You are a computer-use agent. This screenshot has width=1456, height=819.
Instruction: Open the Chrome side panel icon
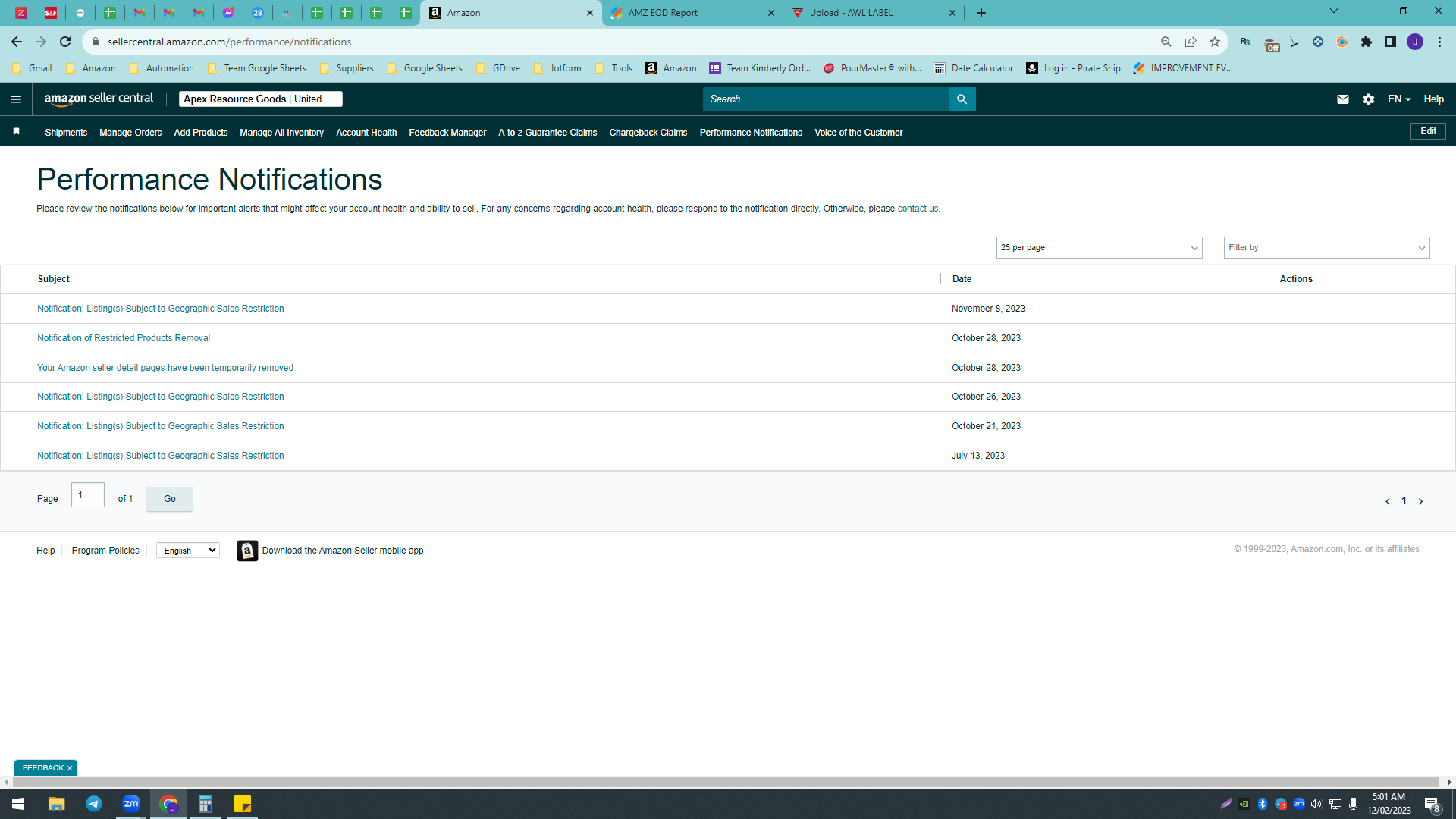1391,42
